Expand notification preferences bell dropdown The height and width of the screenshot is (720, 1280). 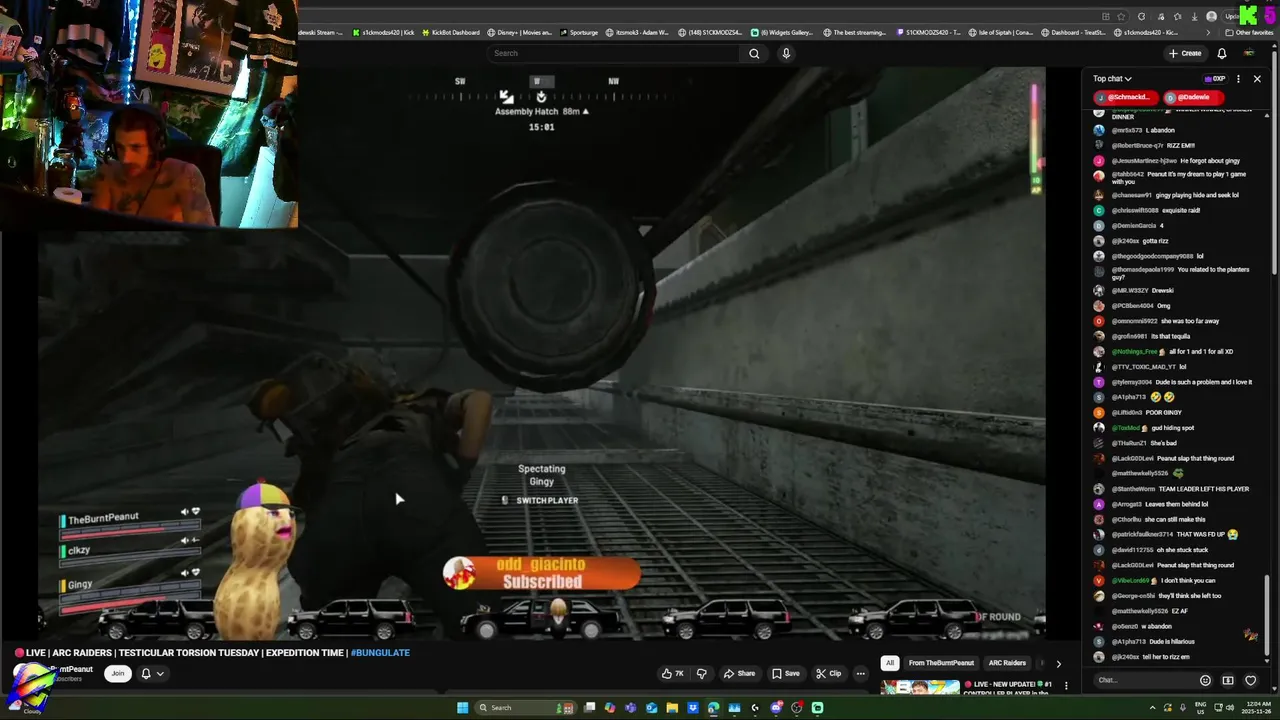click(x=152, y=673)
